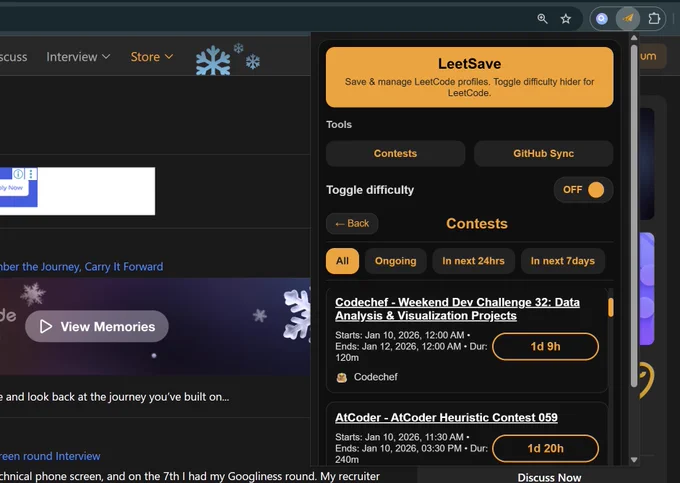Screen dimensions: 680x483
Task: Click the Apply Now ad banner
Action: point(19,187)
